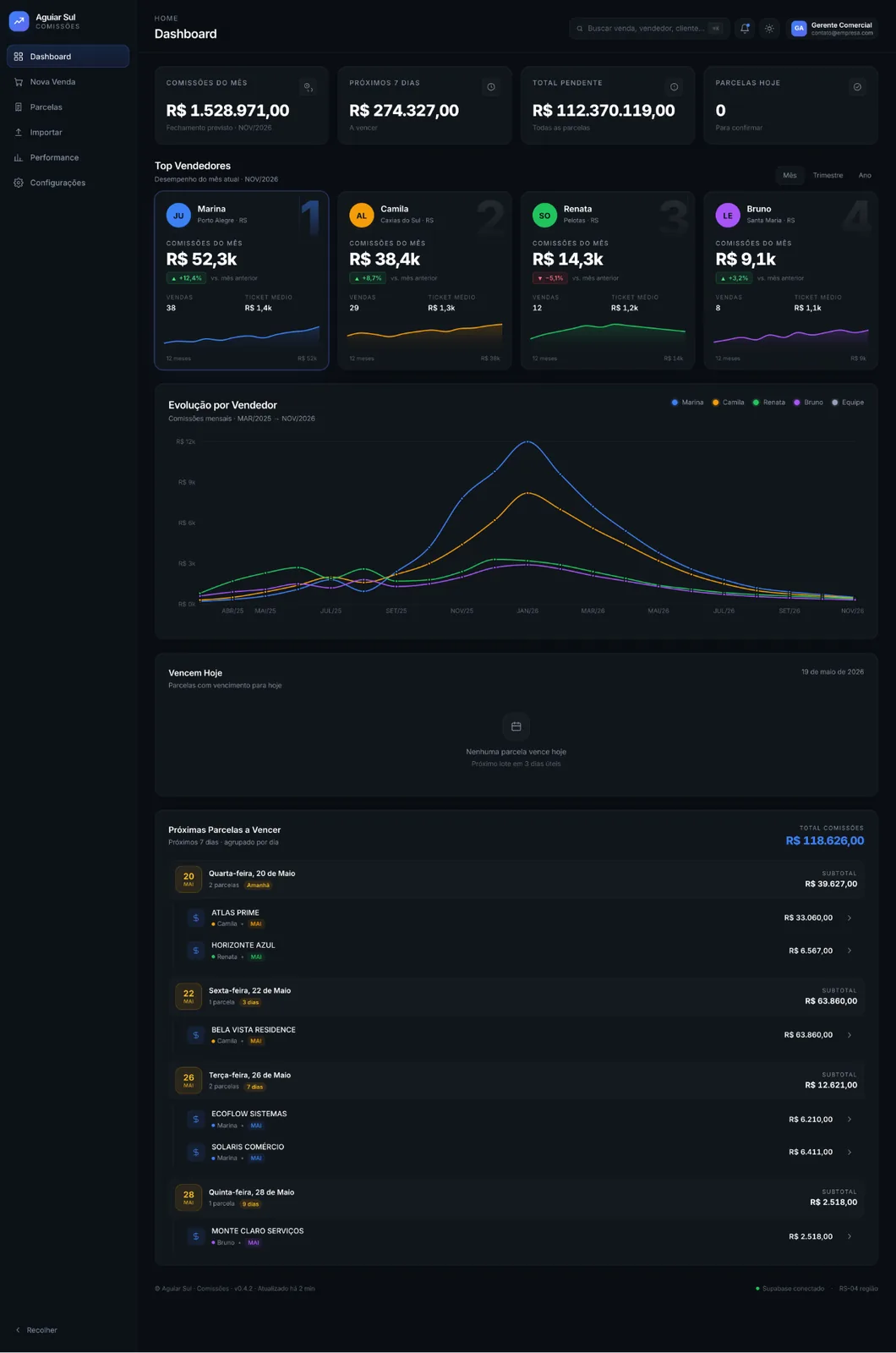Click Marina's +12,4% growth badge
This screenshot has height=1353, width=896.
click(x=186, y=278)
